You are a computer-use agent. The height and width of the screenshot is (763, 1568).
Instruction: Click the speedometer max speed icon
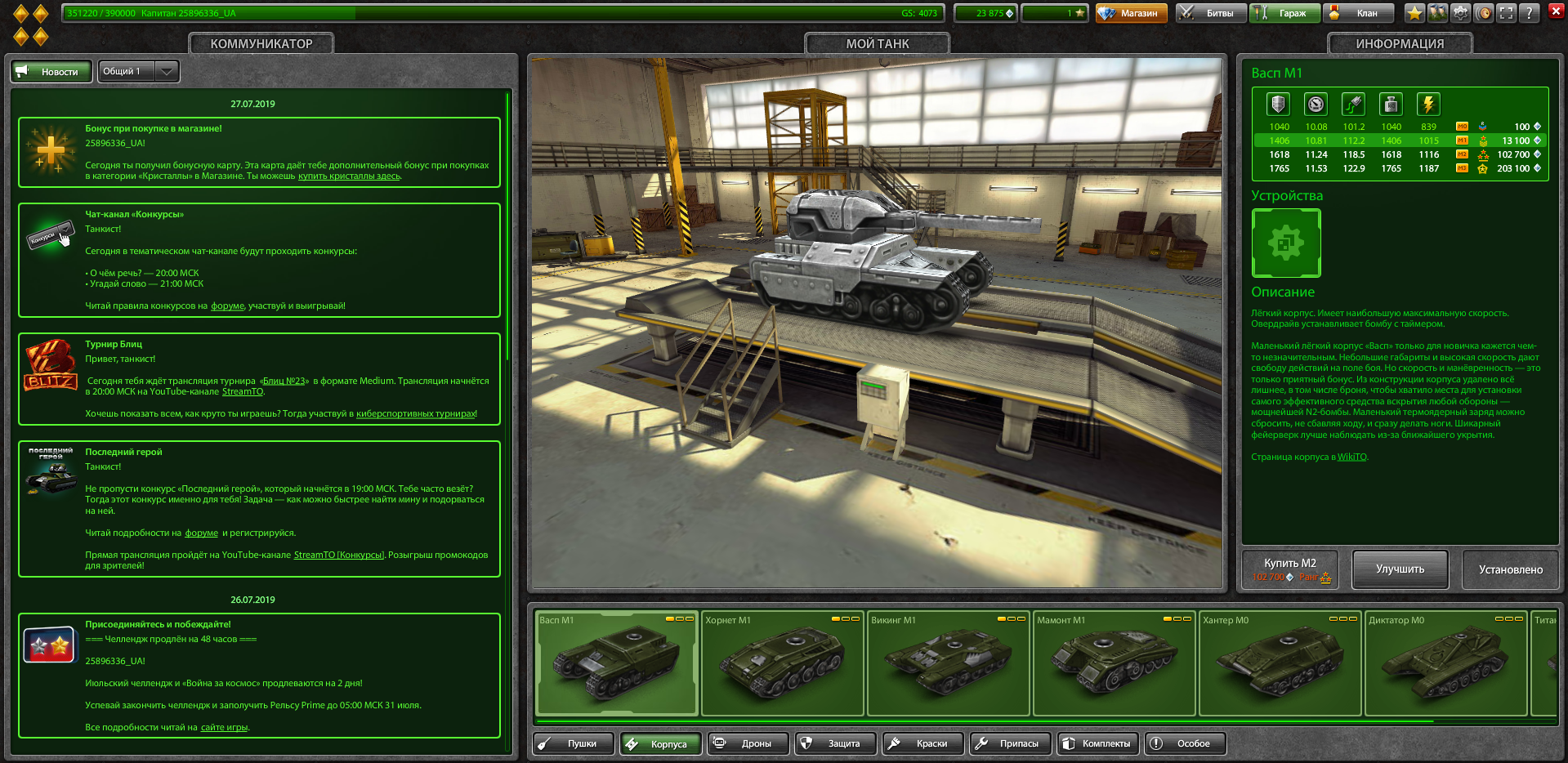click(1316, 105)
